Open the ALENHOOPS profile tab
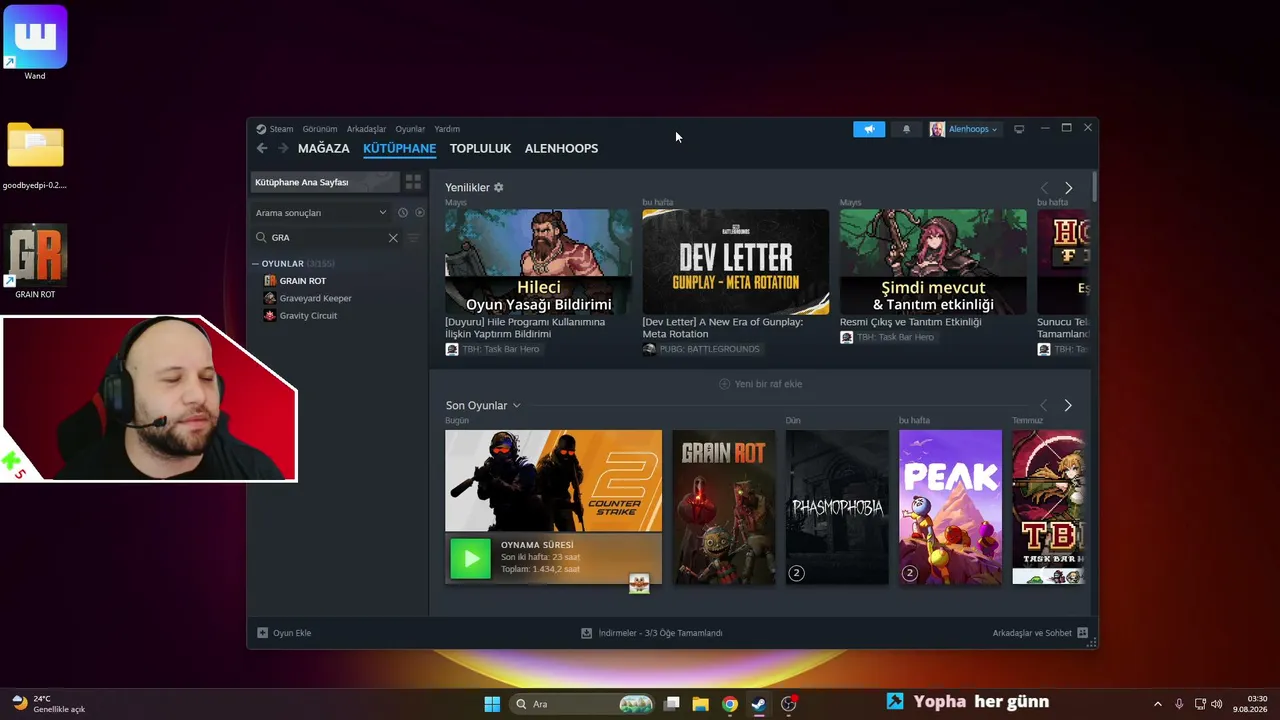Image resolution: width=1280 pixels, height=720 pixels. click(561, 148)
